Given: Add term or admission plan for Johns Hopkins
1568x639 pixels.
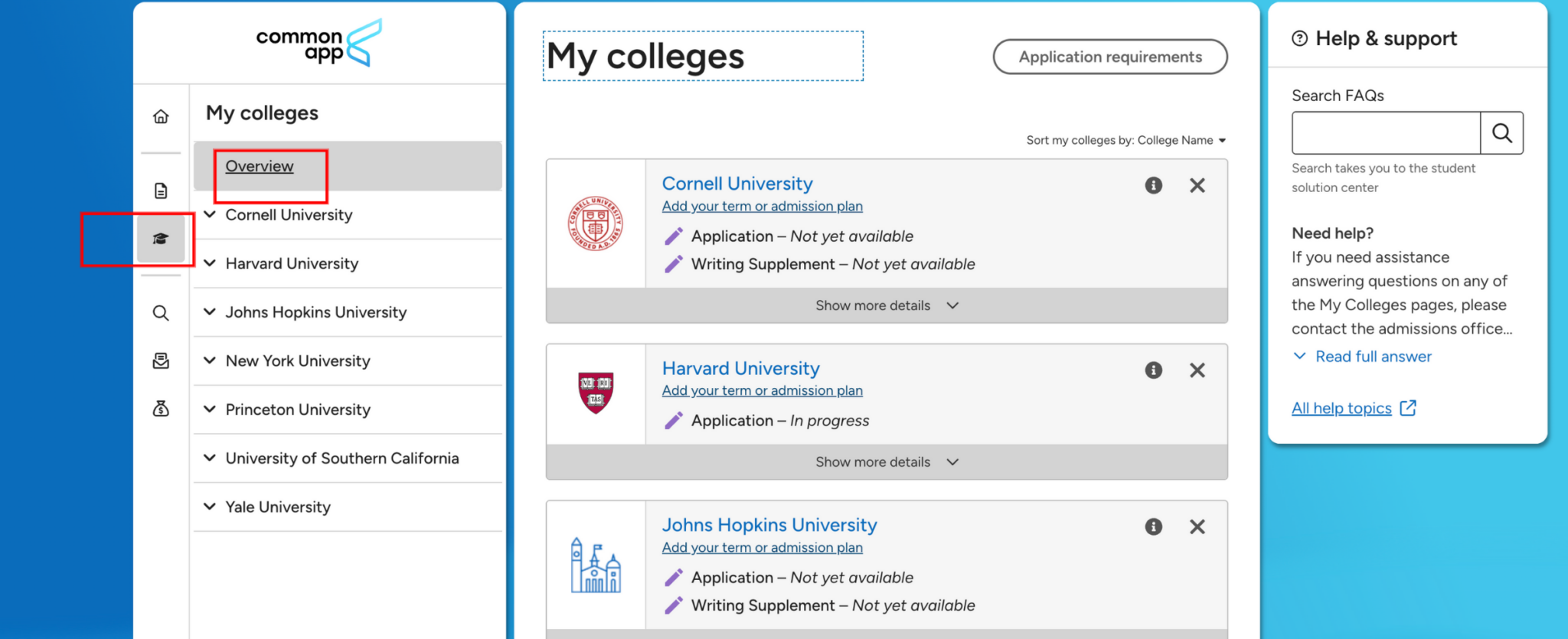Looking at the screenshot, I should click(x=763, y=547).
